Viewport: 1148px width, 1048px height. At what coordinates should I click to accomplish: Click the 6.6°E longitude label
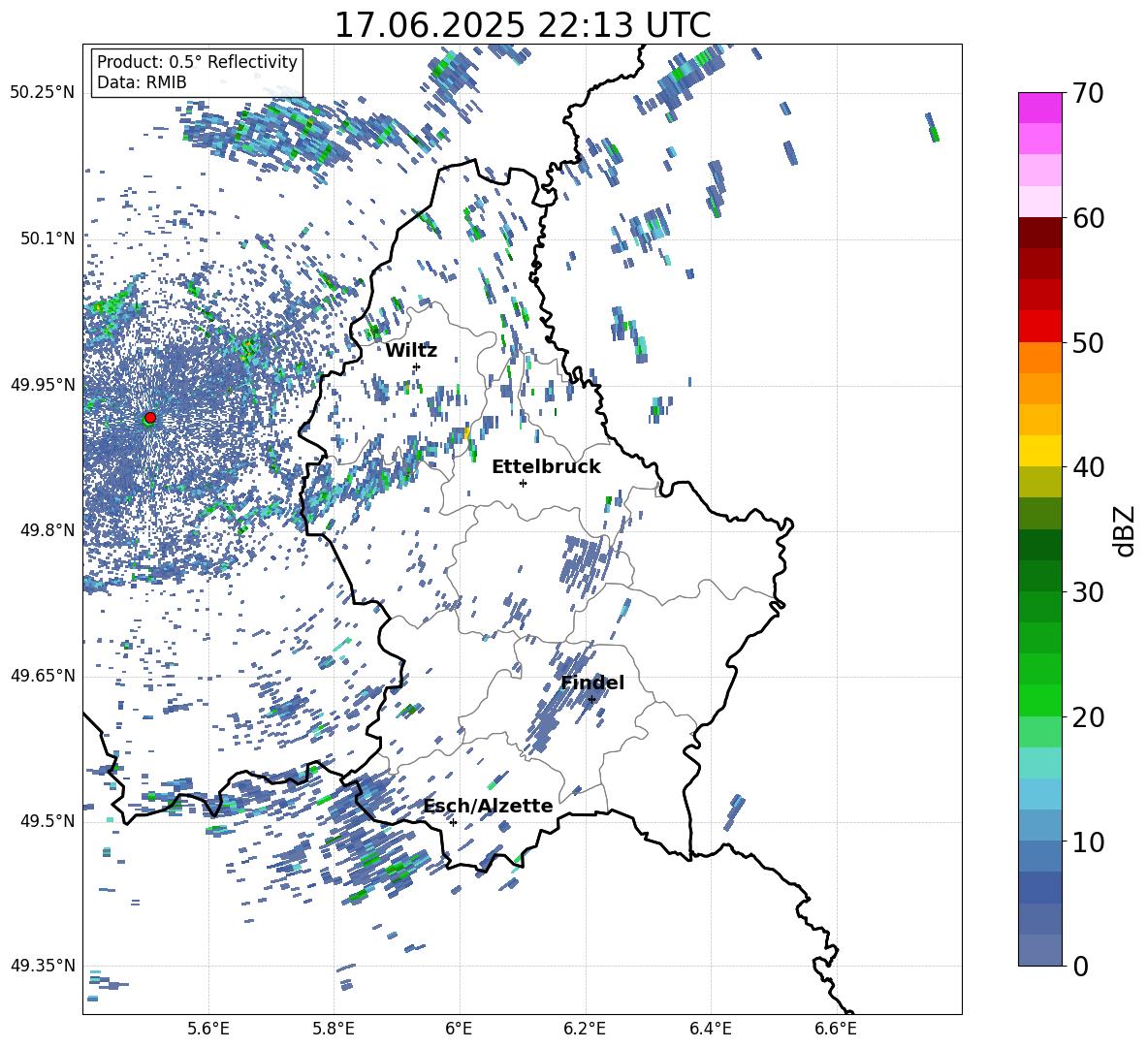(836, 1029)
